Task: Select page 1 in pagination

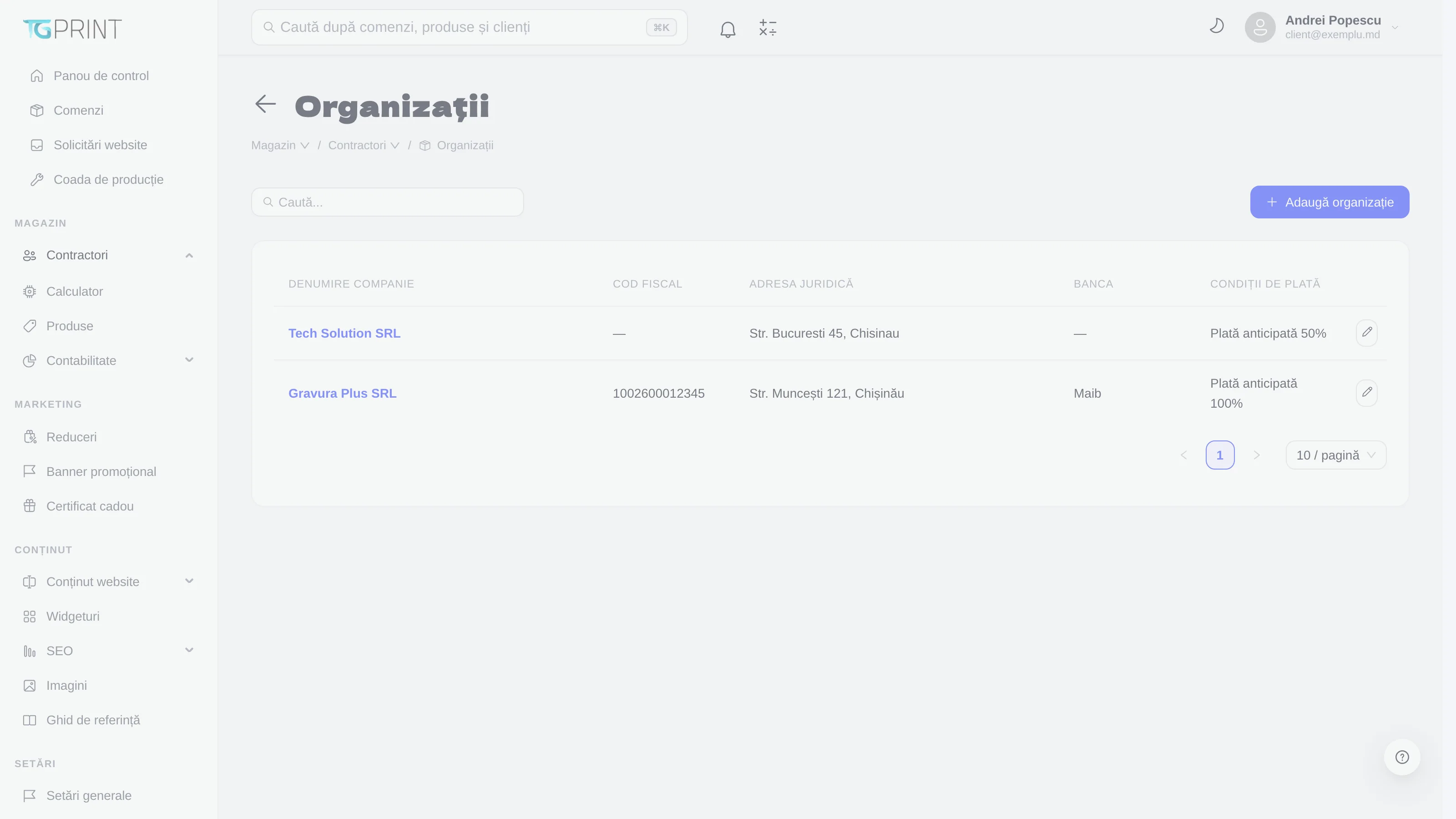Action: [1220, 455]
